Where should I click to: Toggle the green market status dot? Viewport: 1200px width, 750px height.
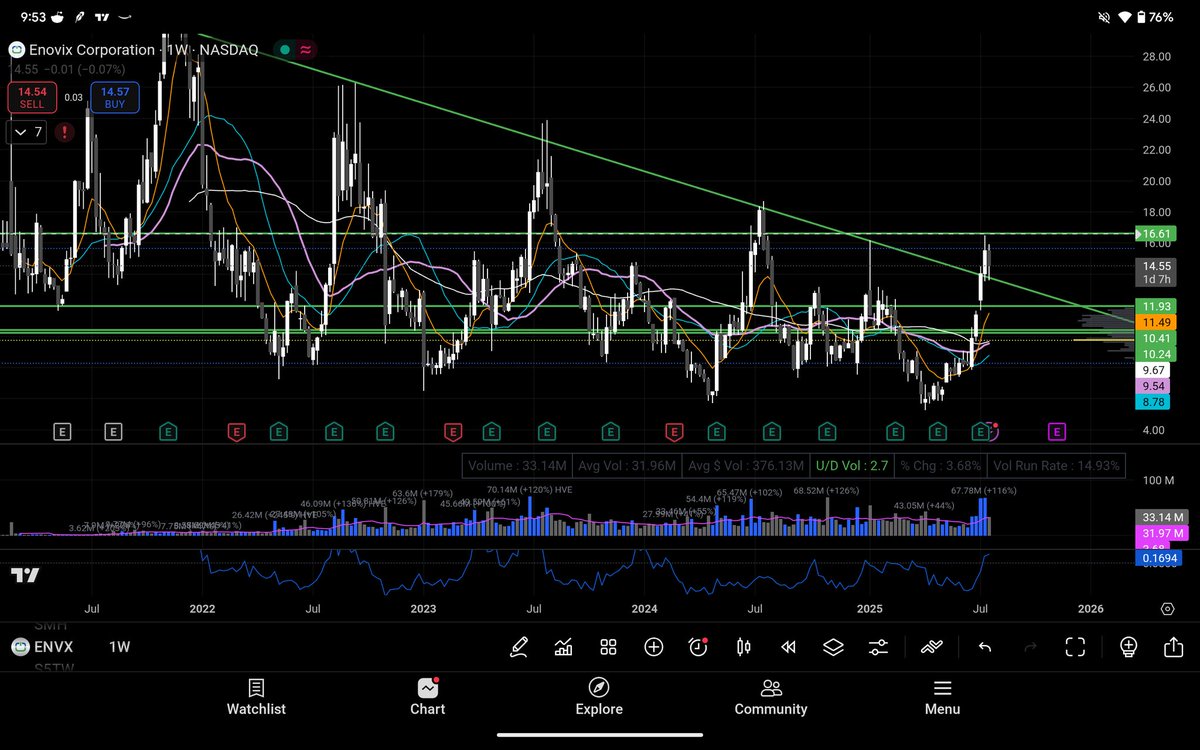point(285,49)
